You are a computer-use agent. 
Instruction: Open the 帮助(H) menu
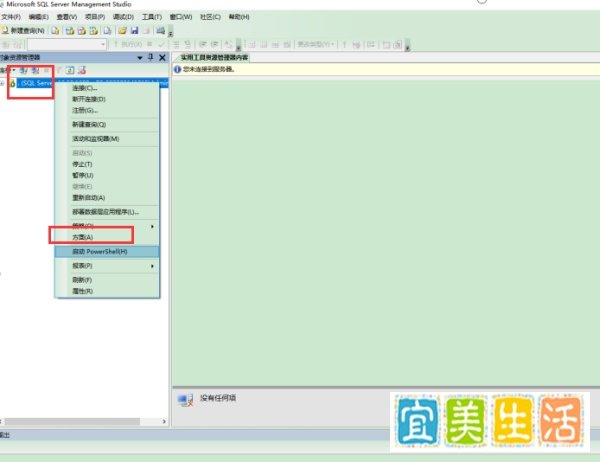(x=239, y=17)
